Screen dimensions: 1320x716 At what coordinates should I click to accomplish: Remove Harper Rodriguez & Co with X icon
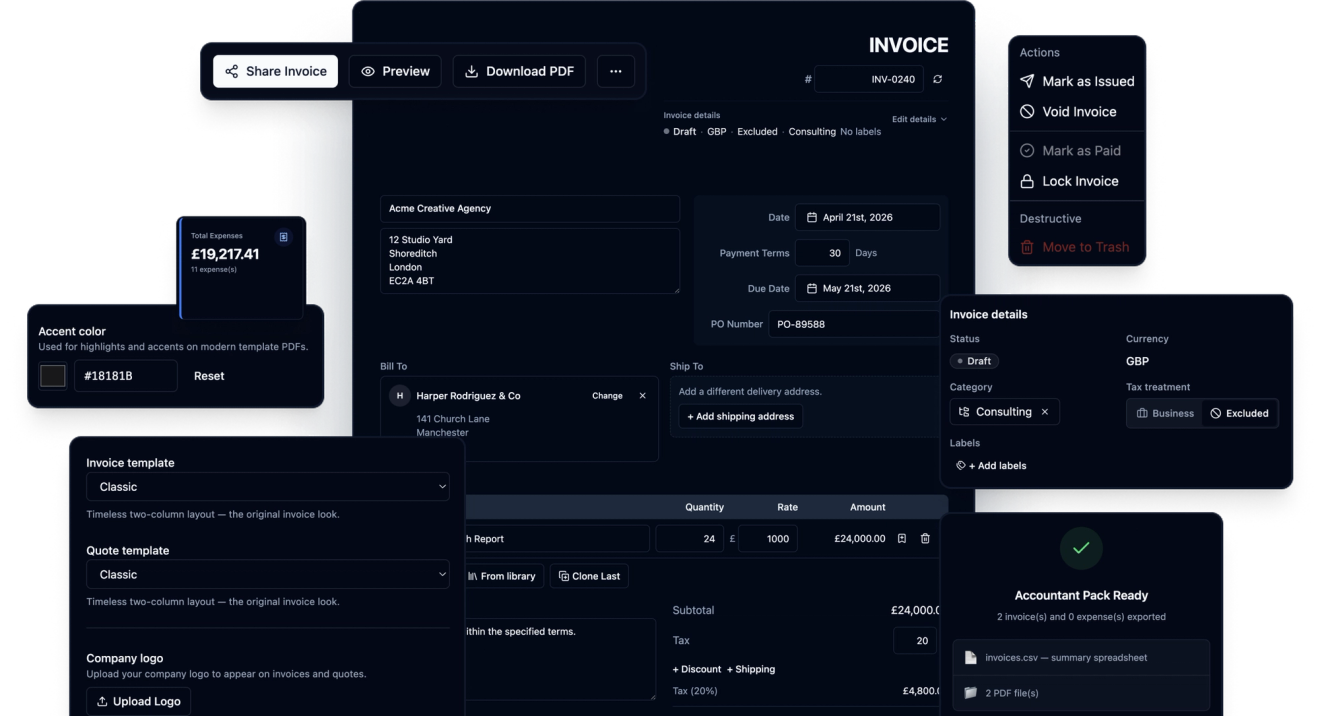[642, 396]
